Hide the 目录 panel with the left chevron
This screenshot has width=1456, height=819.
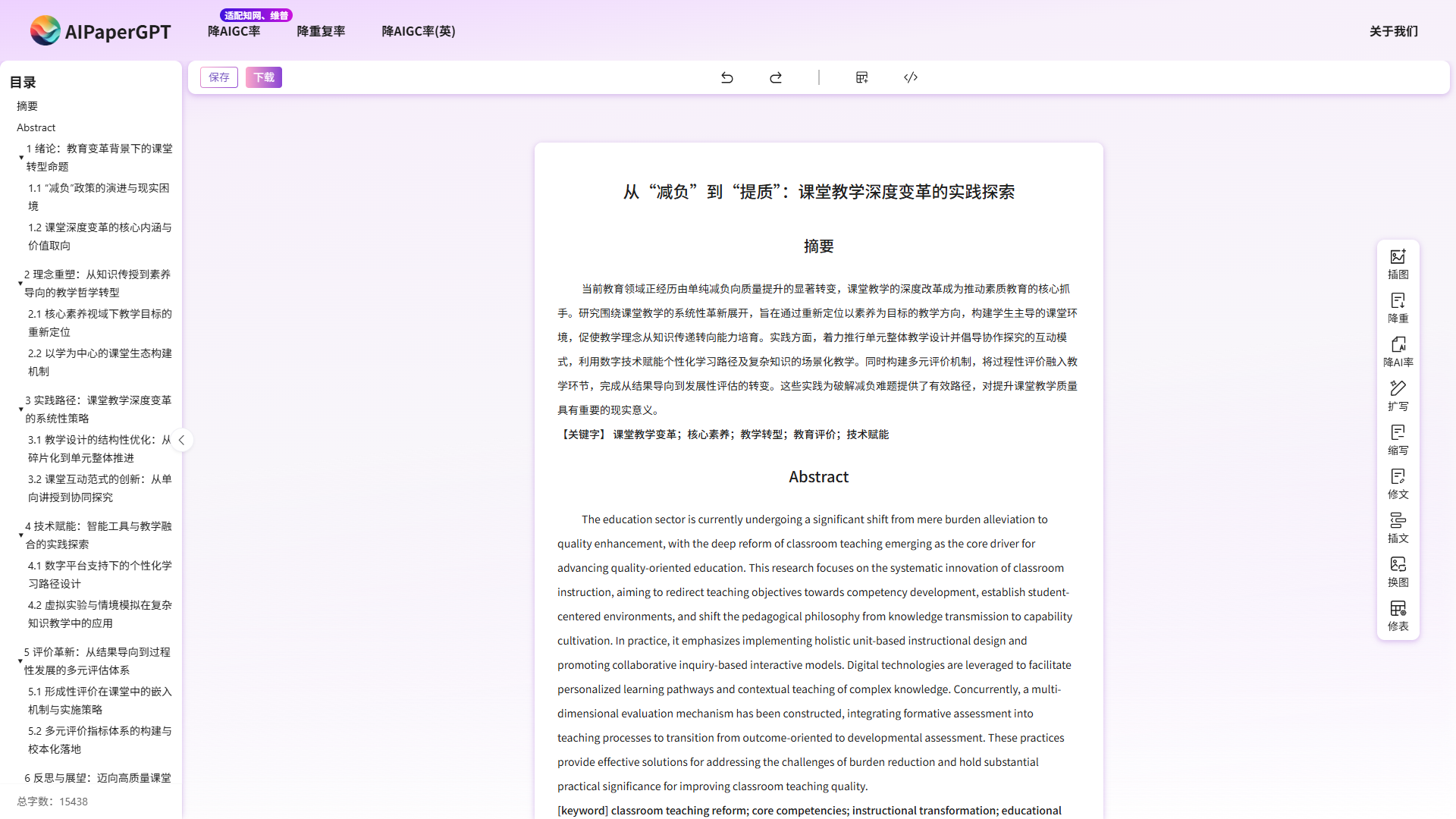(182, 440)
